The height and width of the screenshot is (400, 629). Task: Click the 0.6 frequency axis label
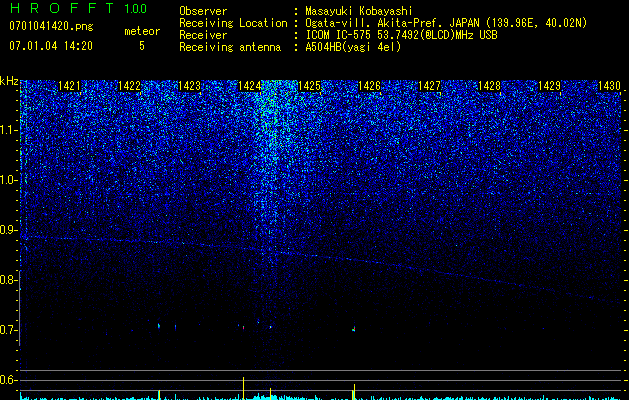click(x=7, y=380)
